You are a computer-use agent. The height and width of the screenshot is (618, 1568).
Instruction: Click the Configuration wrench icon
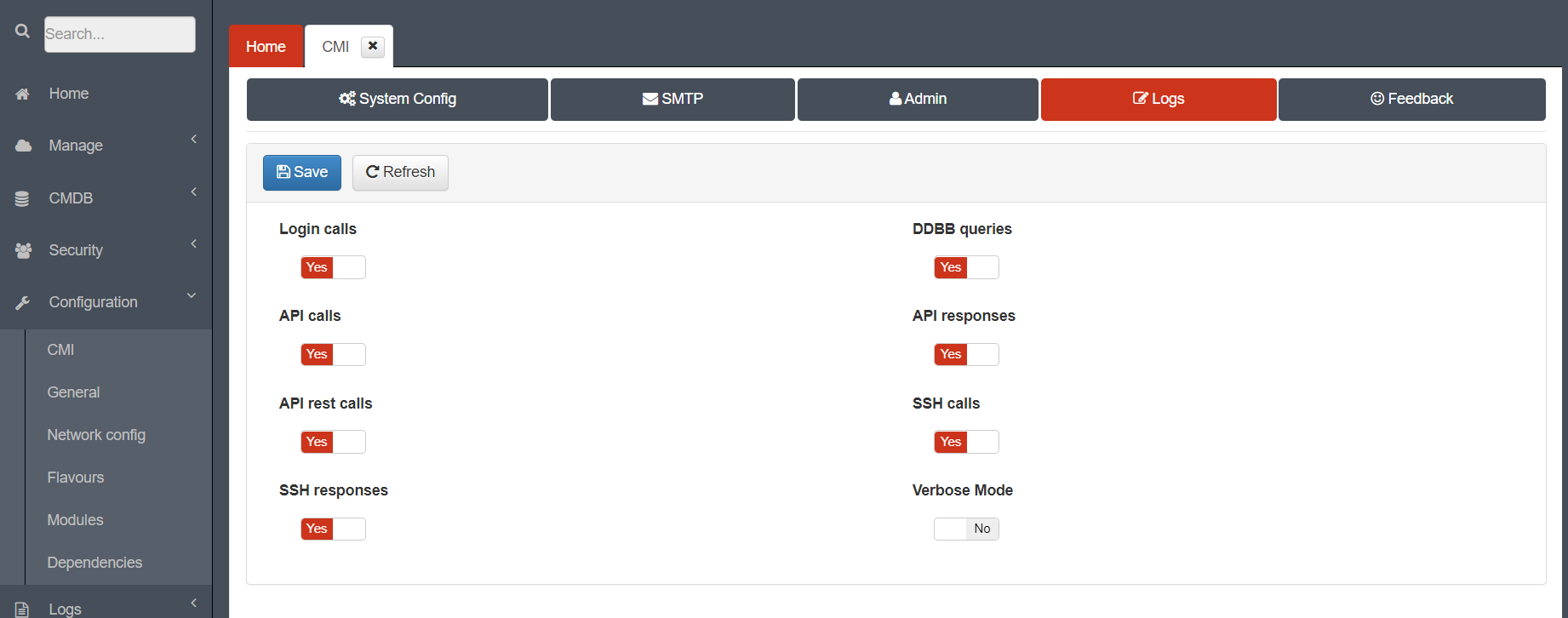tap(23, 303)
